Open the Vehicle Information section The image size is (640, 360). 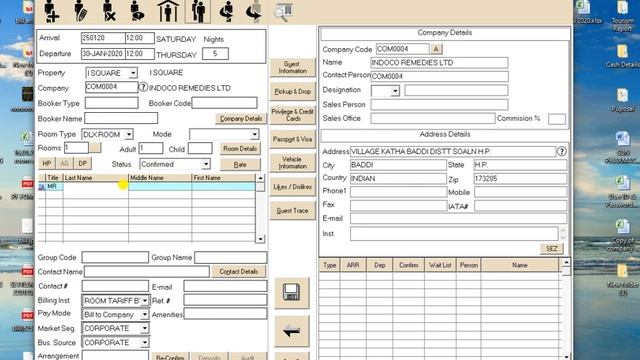click(x=292, y=162)
